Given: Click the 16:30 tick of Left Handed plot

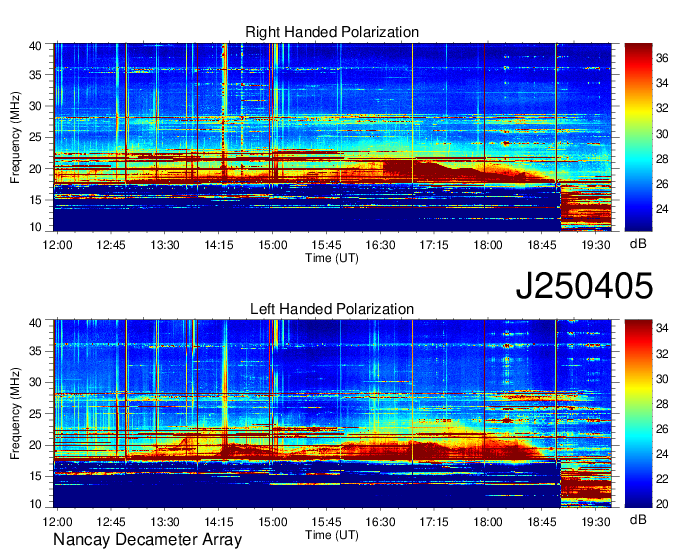Looking at the screenshot, I should click(x=380, y=522).
